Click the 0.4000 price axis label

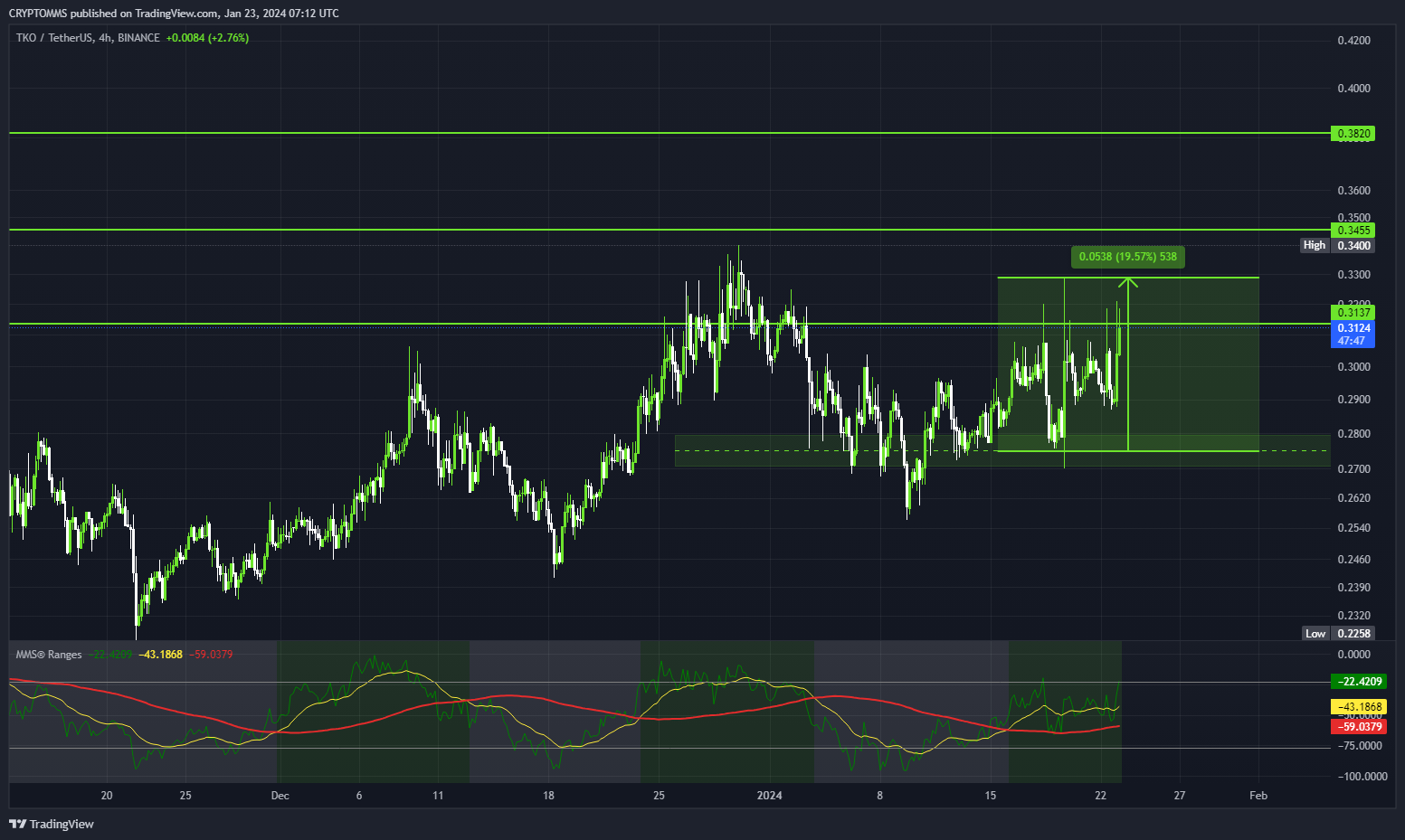(x=1353, y=89)
